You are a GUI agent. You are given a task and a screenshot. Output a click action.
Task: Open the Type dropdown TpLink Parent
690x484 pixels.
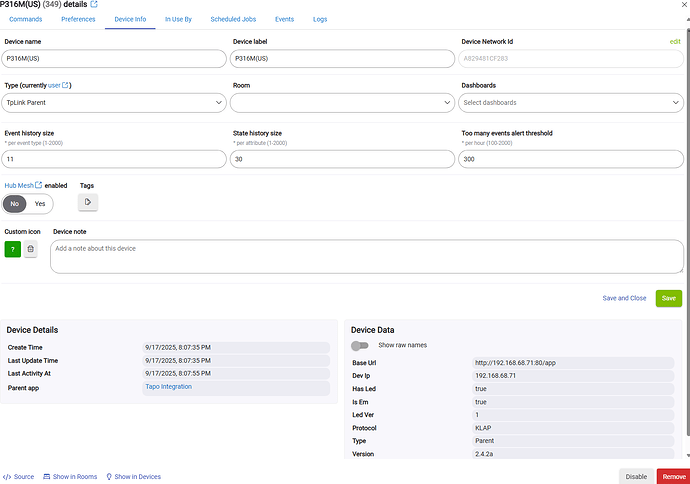pos(114,103)
